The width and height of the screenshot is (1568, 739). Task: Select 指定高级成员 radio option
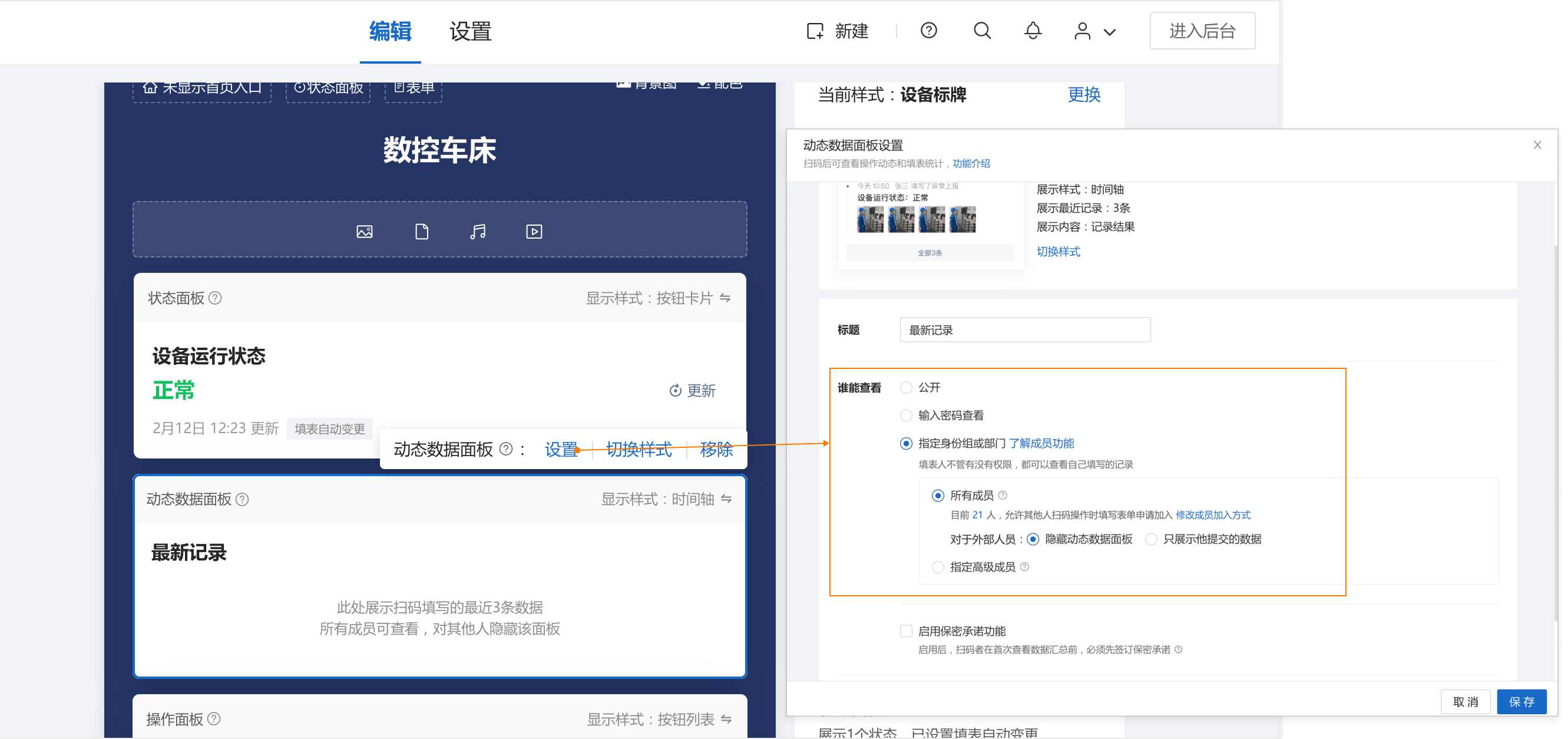[937, 568]
